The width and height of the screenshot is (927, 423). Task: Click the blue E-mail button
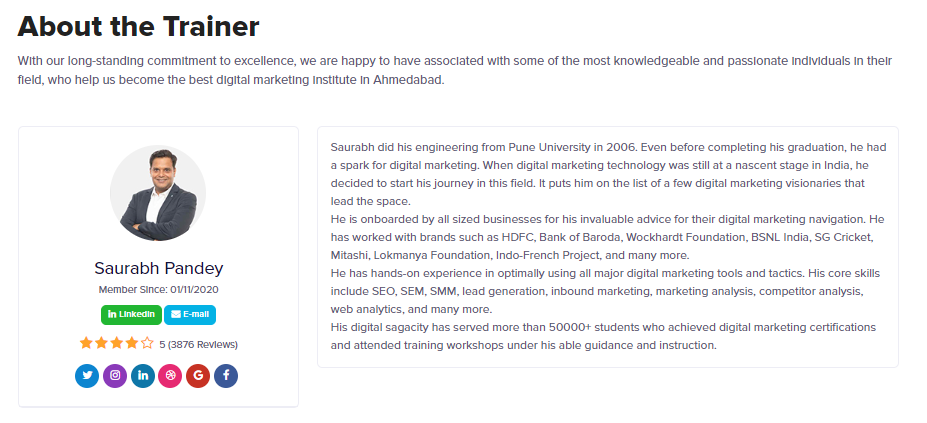[190, 315]
